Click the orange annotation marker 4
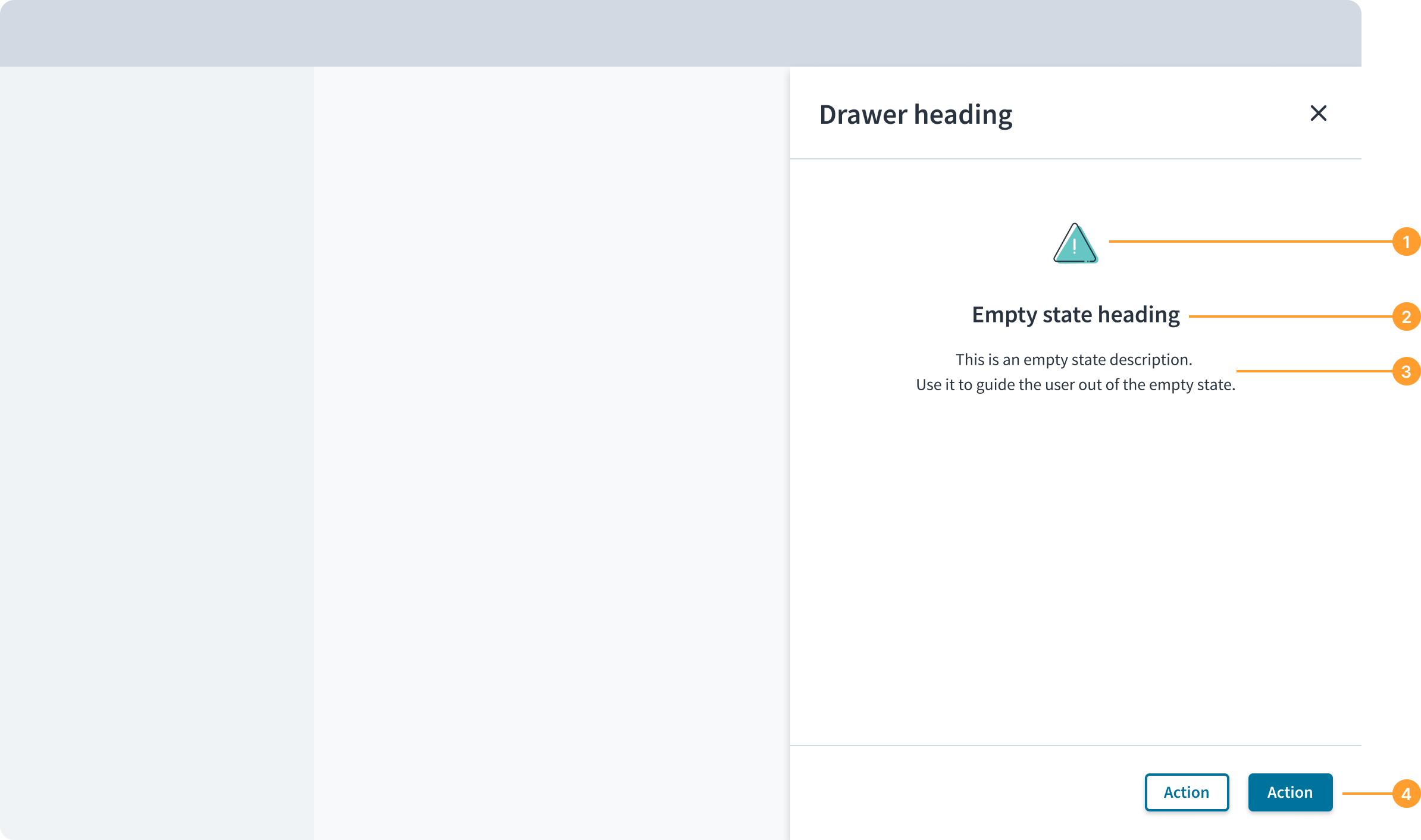 (1406, 794)
